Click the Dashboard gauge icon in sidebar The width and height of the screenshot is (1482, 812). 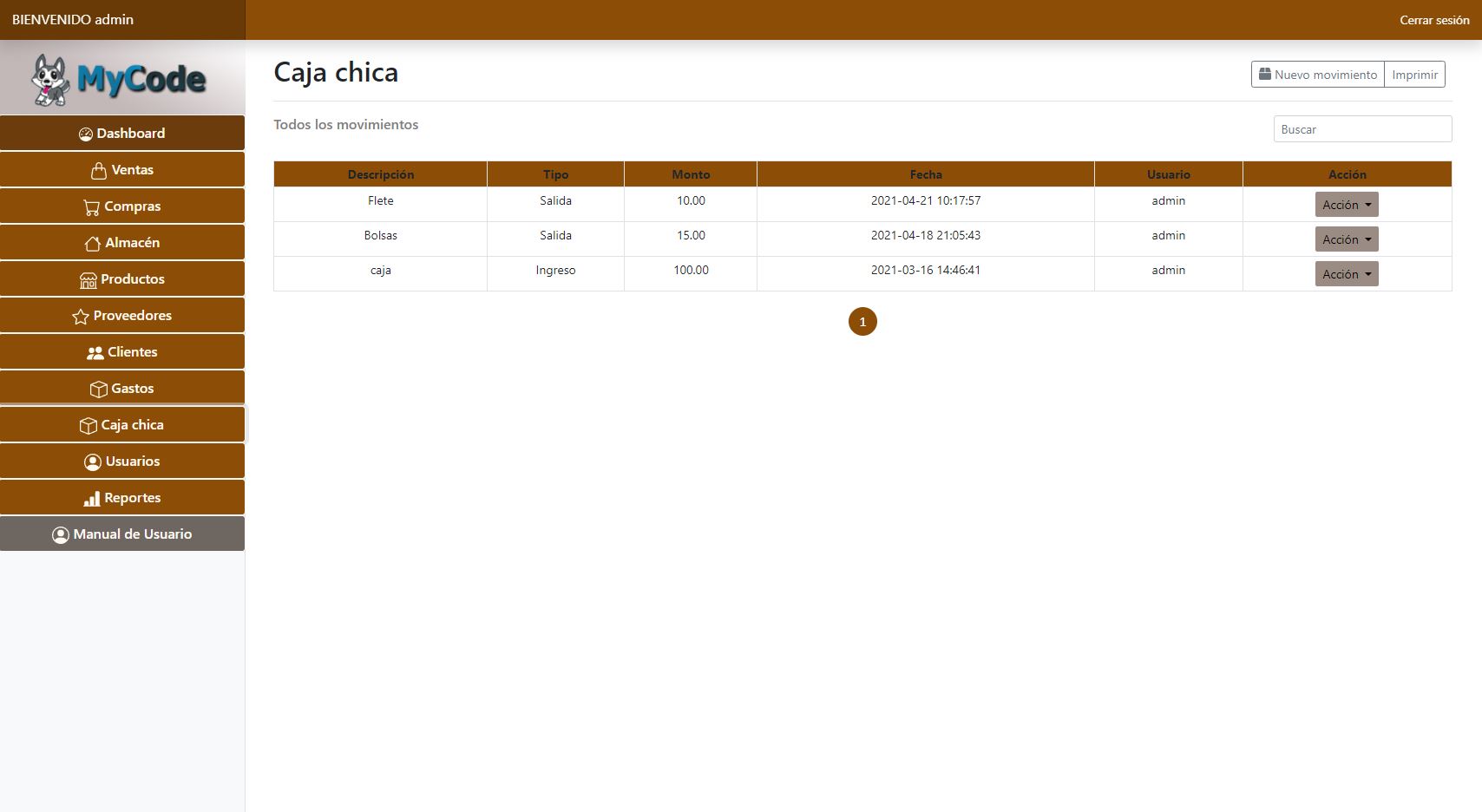coord(86,134)
